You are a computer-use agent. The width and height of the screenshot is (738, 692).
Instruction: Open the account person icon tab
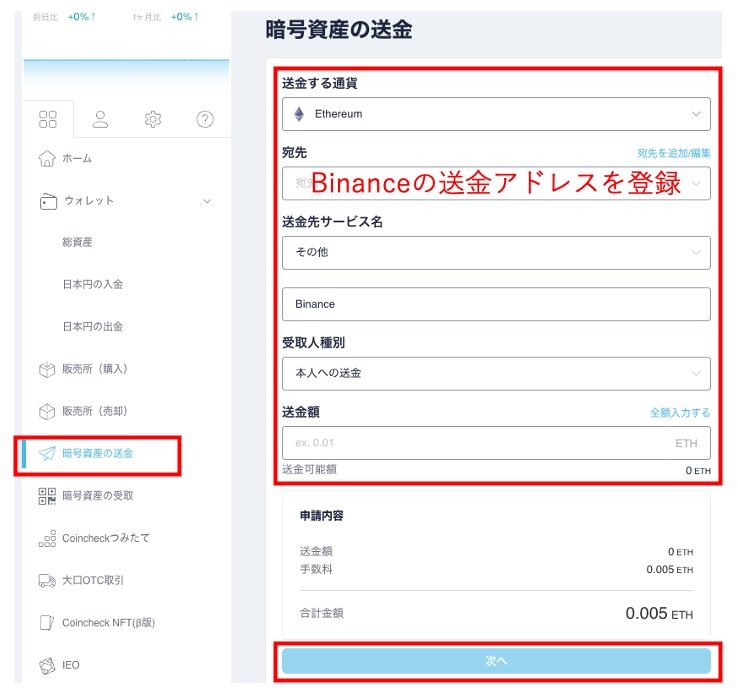click(x=100, y=120)
